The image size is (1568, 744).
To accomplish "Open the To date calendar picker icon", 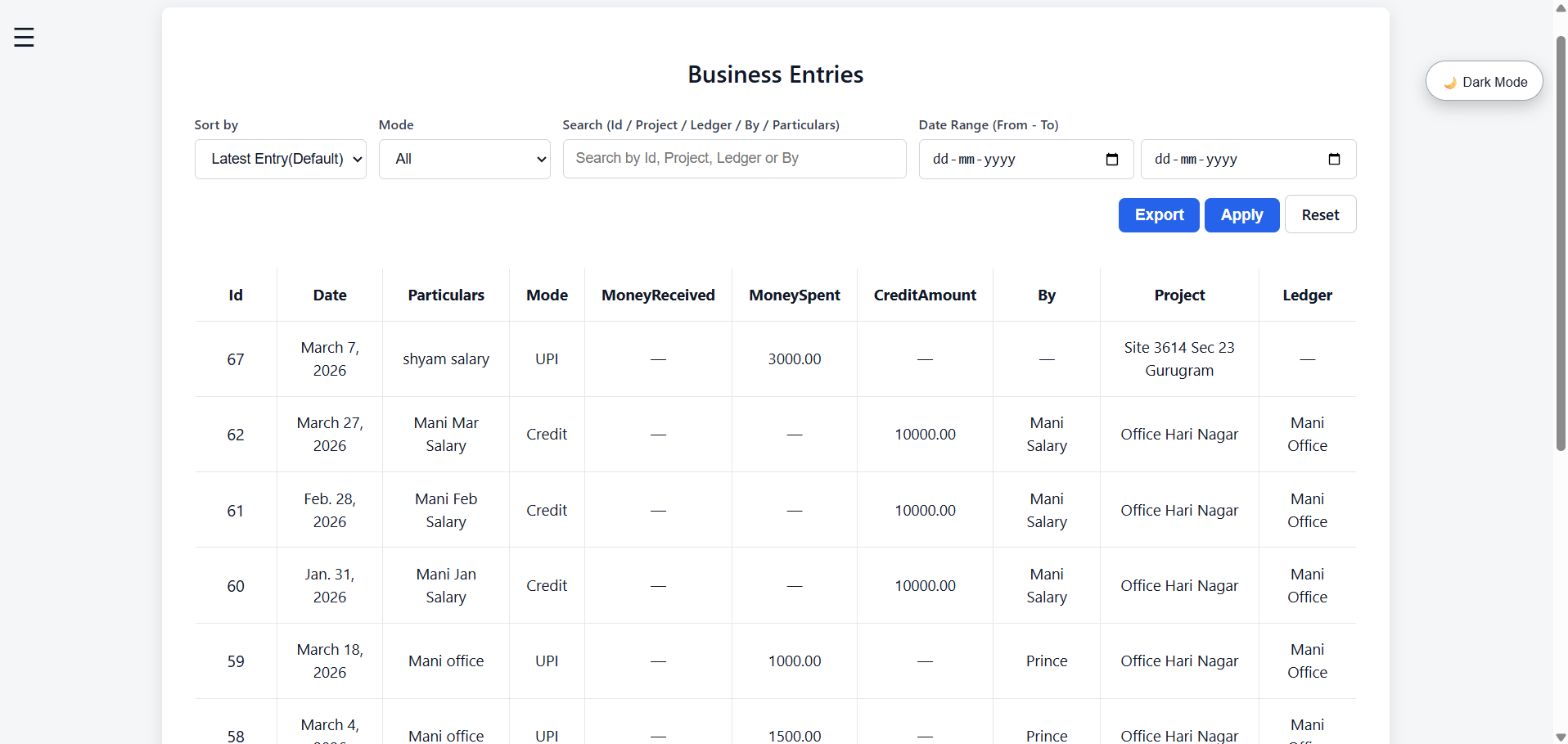I will click(x=1334, y=160).
